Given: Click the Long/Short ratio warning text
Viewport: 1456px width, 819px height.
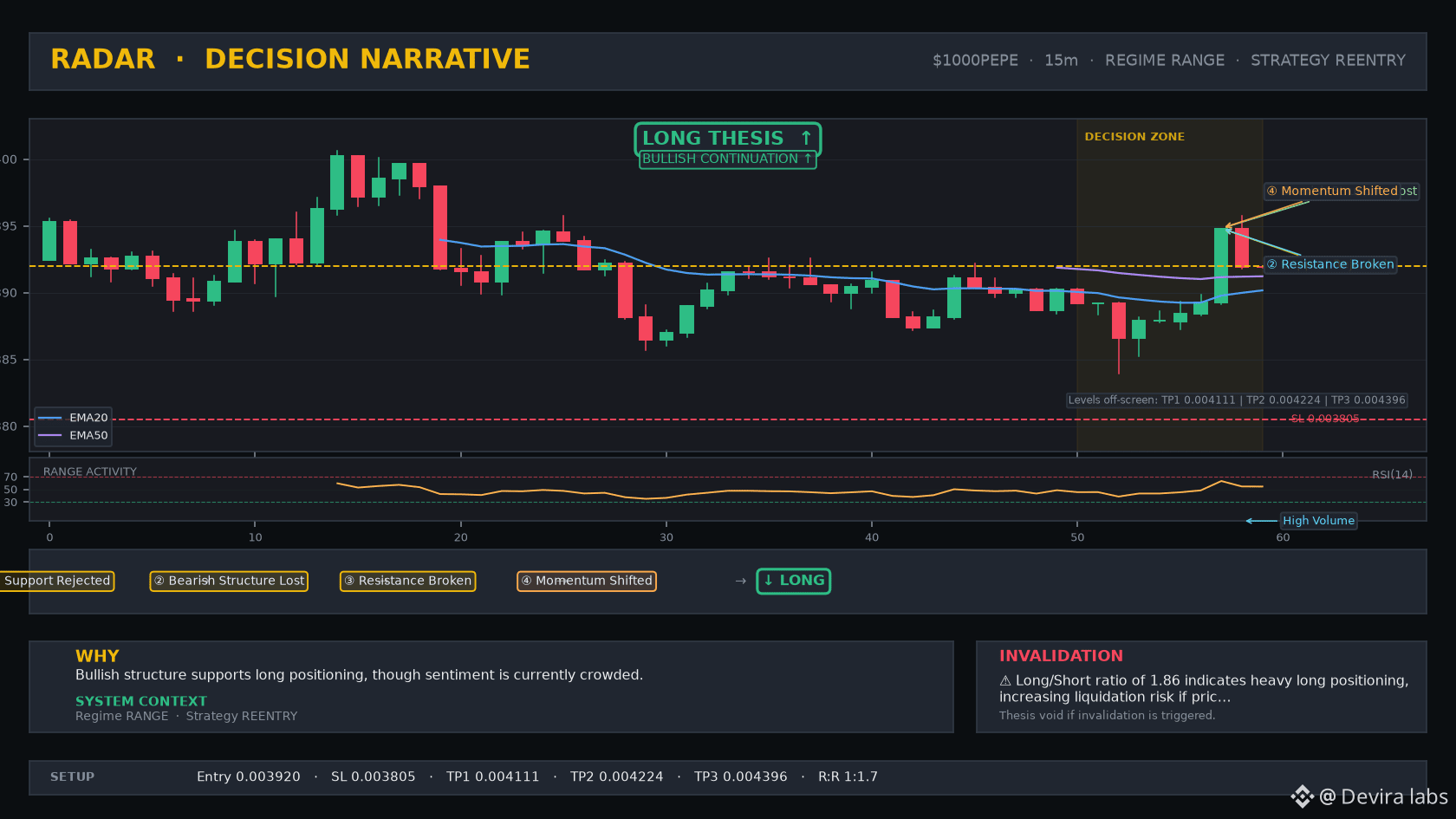Looking at the screenshot, I should coord(1204,688).
